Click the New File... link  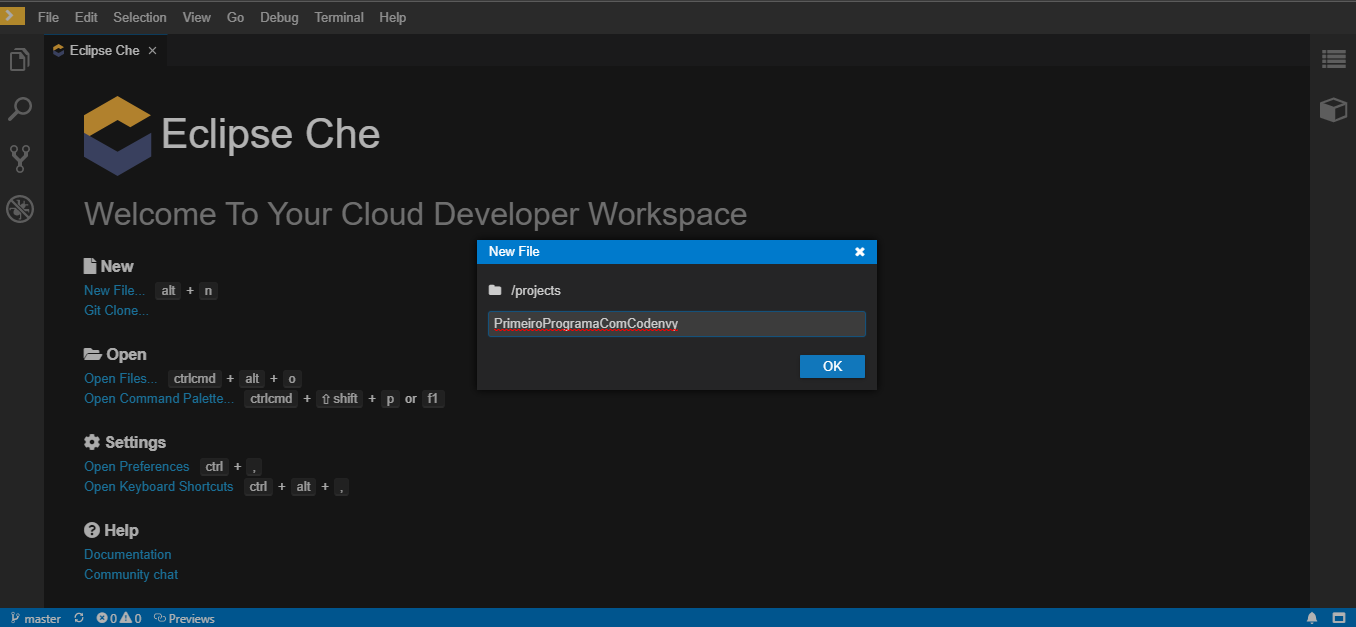114,291
